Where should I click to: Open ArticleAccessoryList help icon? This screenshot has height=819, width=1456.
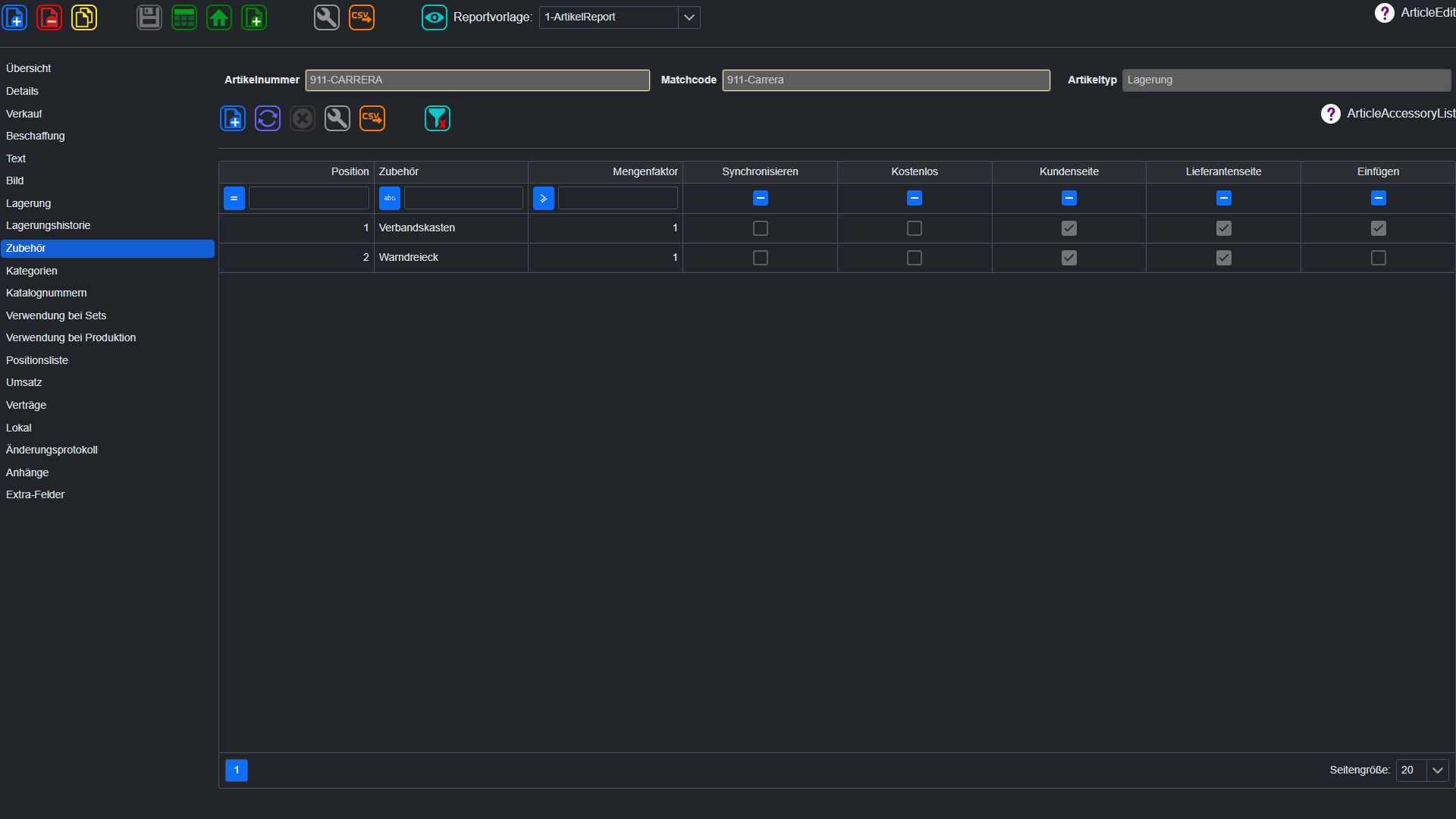pyautogui.click(x=1330, y=114)
